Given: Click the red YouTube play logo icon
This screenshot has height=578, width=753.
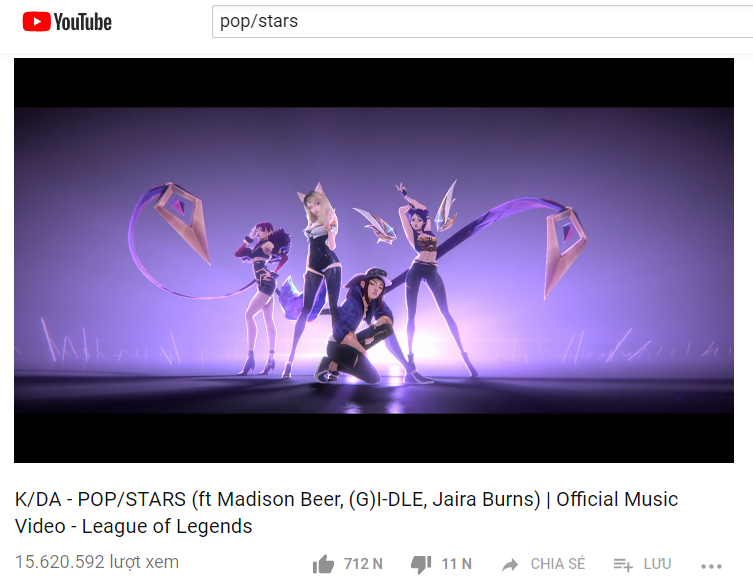Looking at the screenshot, I should 36,22.
